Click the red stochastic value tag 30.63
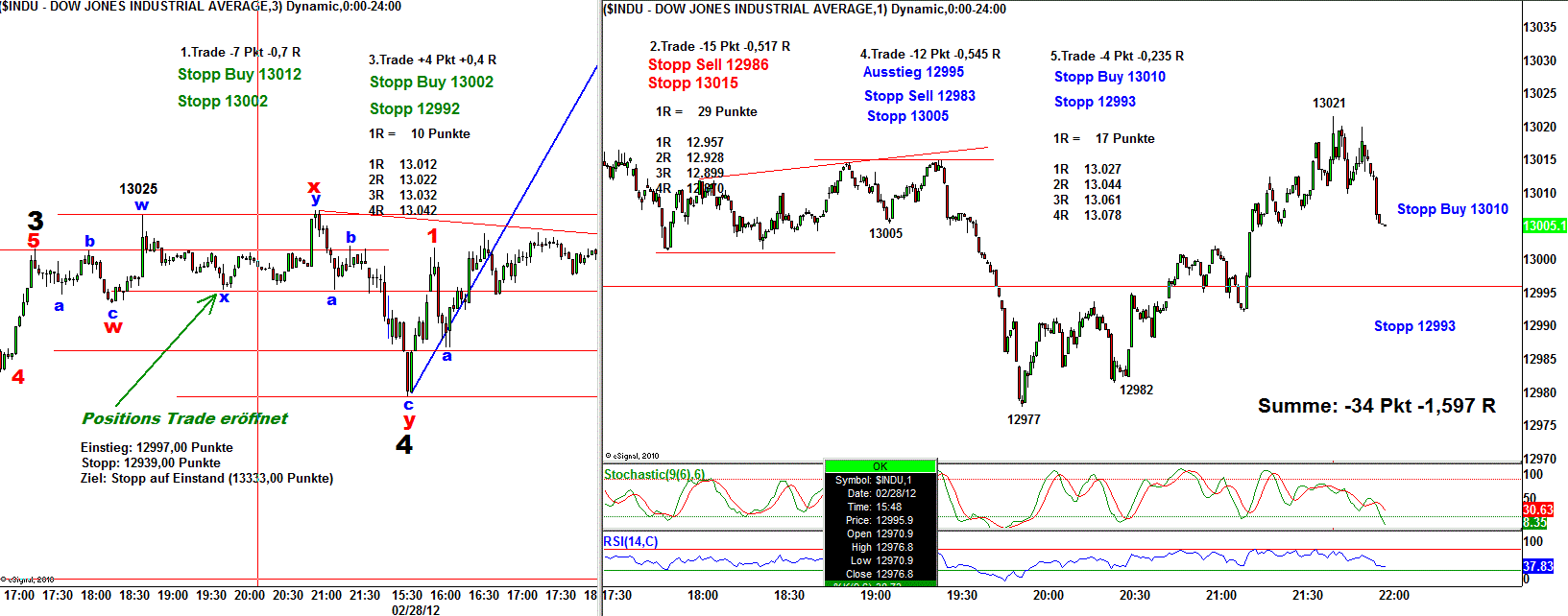The image size is (1568, 616). pos(1537,509)
